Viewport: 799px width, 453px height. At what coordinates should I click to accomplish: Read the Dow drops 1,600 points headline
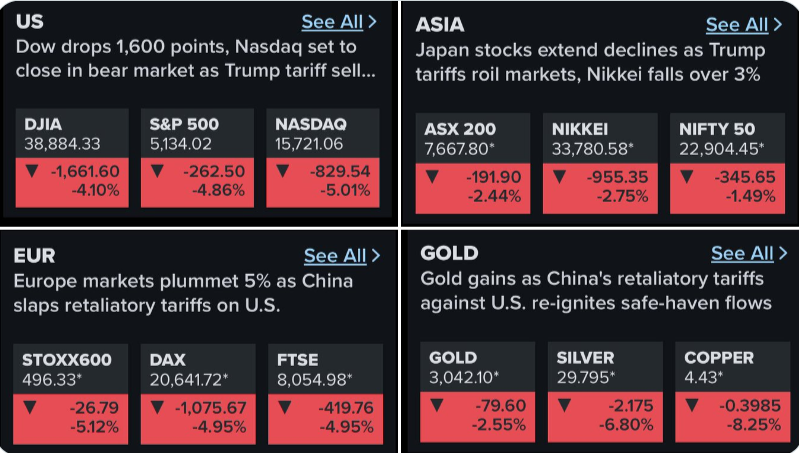click(x=197, y=59)
